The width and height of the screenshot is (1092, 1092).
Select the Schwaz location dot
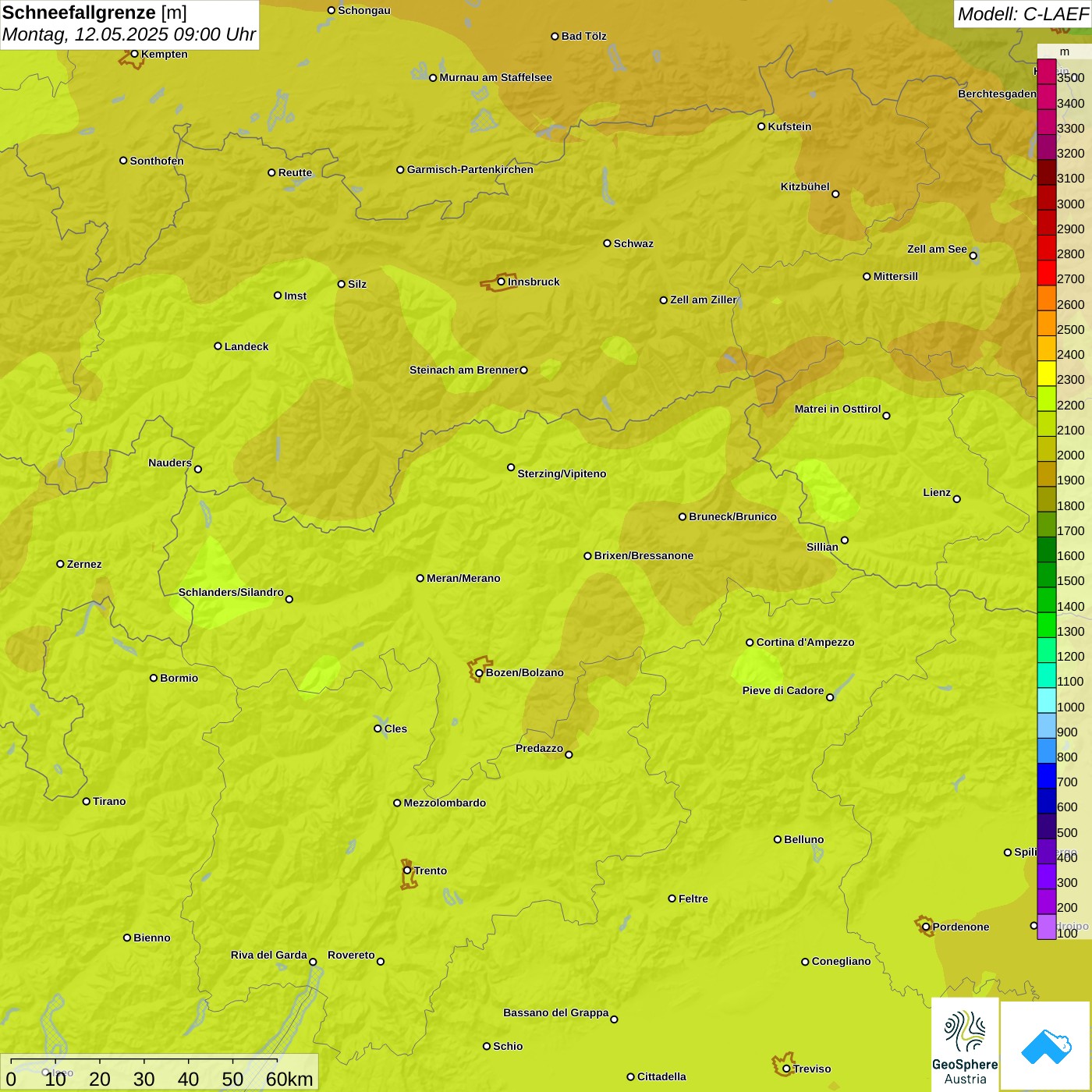[x=607, y=243]
